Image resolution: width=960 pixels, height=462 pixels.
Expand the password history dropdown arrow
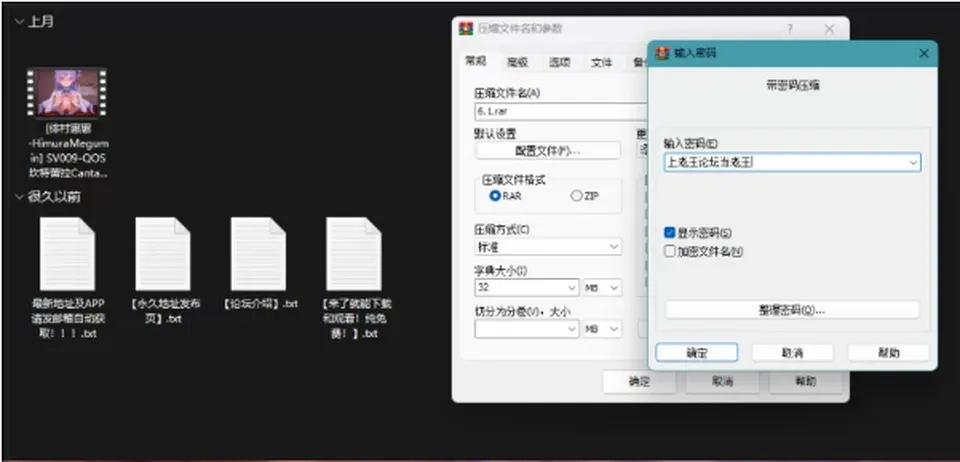913,162
